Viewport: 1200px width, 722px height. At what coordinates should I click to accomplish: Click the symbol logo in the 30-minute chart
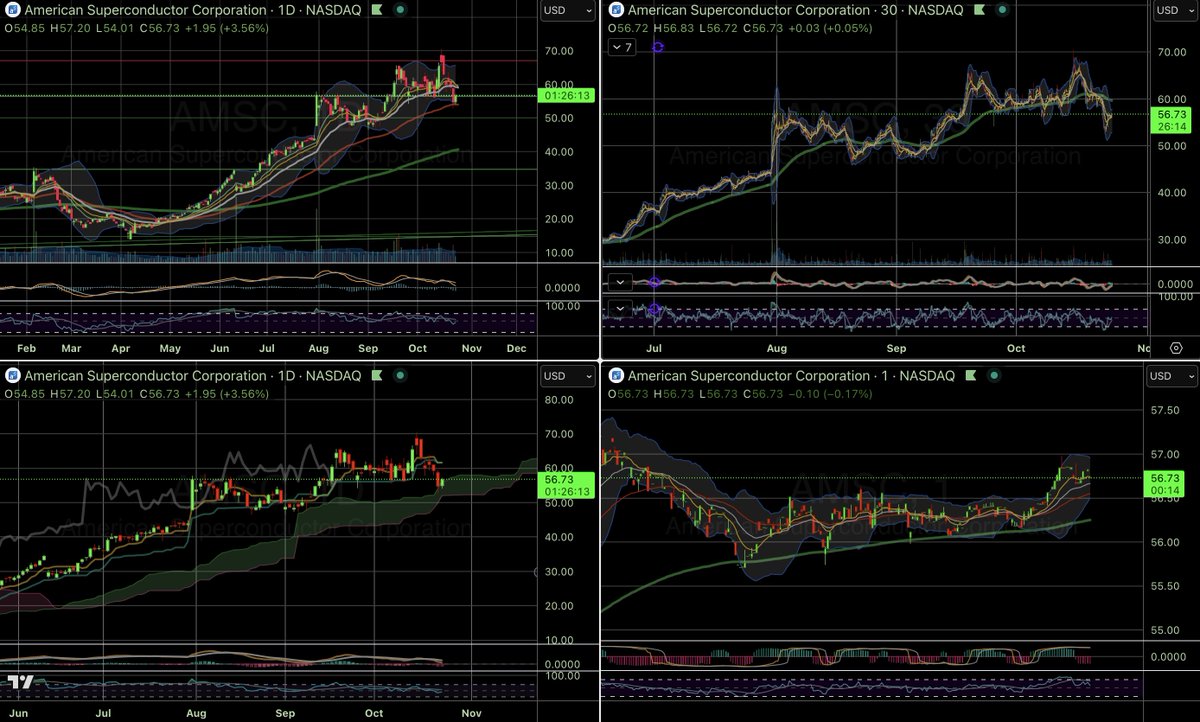tap(614, 11)
